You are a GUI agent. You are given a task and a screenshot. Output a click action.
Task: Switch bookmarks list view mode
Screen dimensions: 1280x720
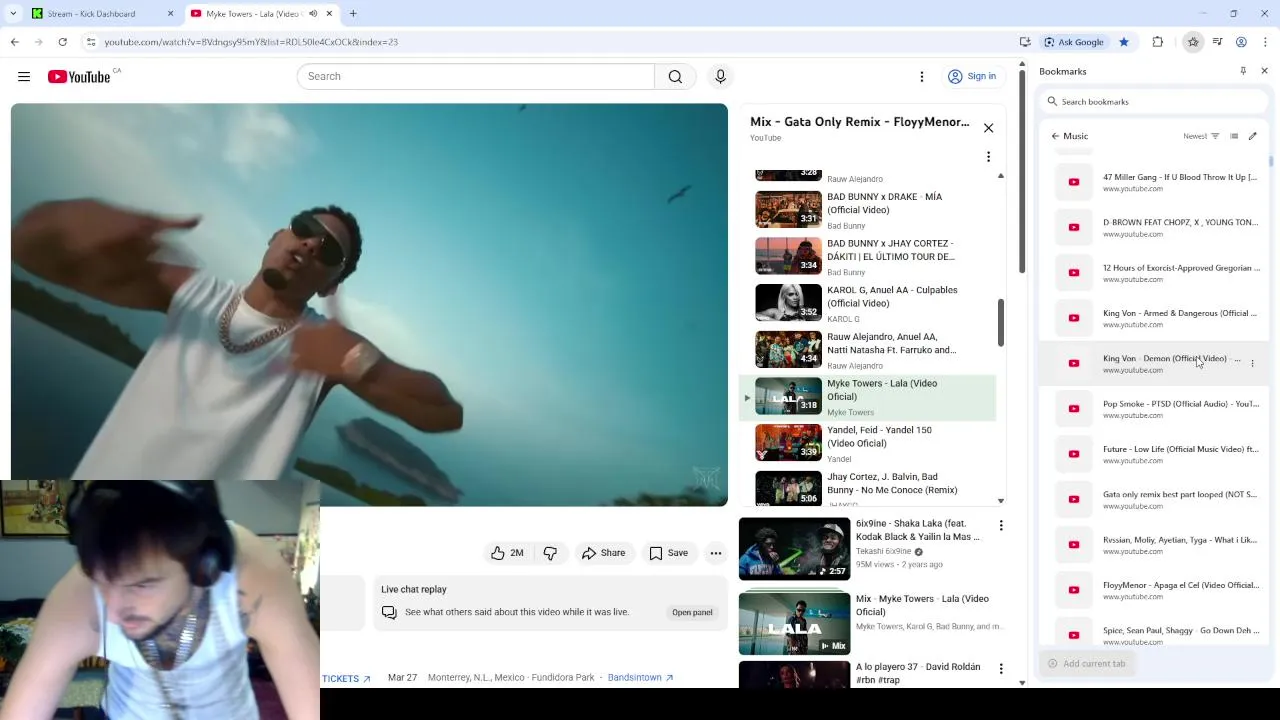tap(1234, 136)
